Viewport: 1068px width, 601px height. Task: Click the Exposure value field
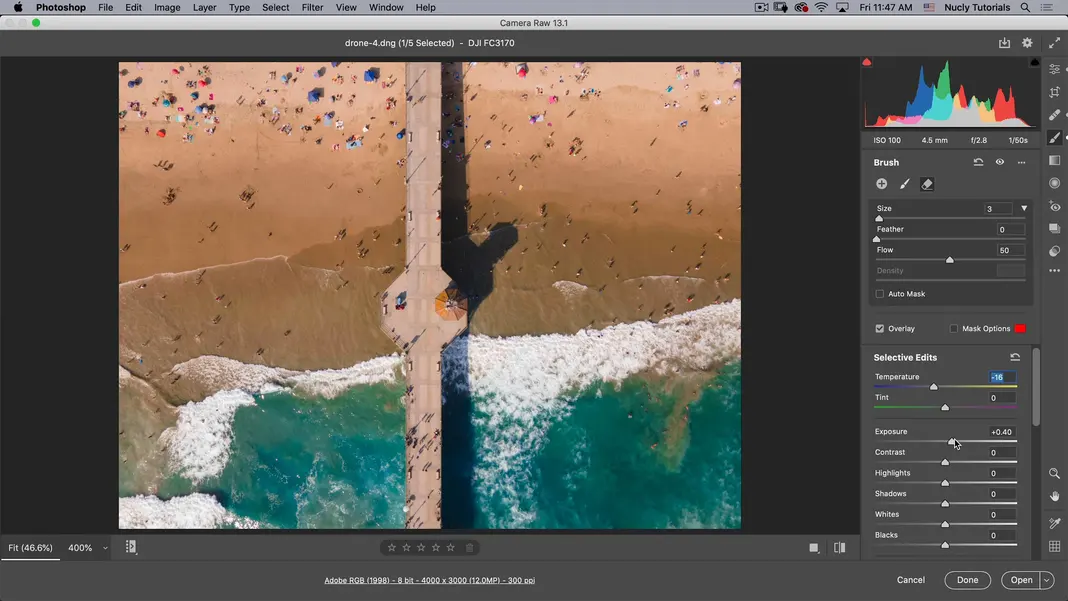click(1001, 432)
